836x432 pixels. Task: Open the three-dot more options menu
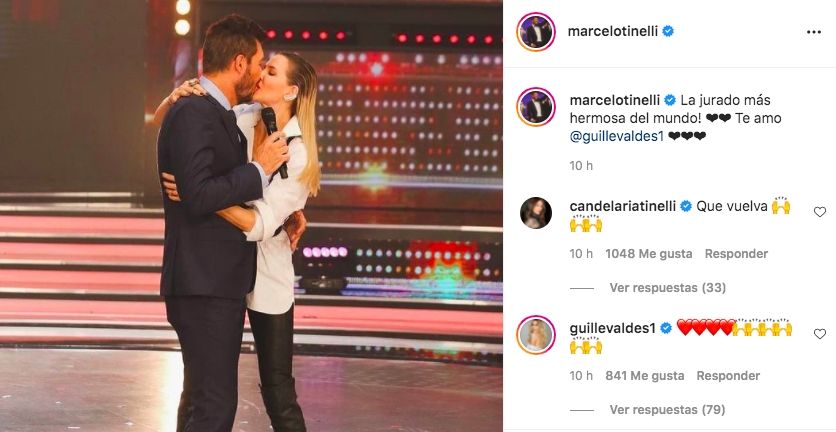(x=814, y=32)
